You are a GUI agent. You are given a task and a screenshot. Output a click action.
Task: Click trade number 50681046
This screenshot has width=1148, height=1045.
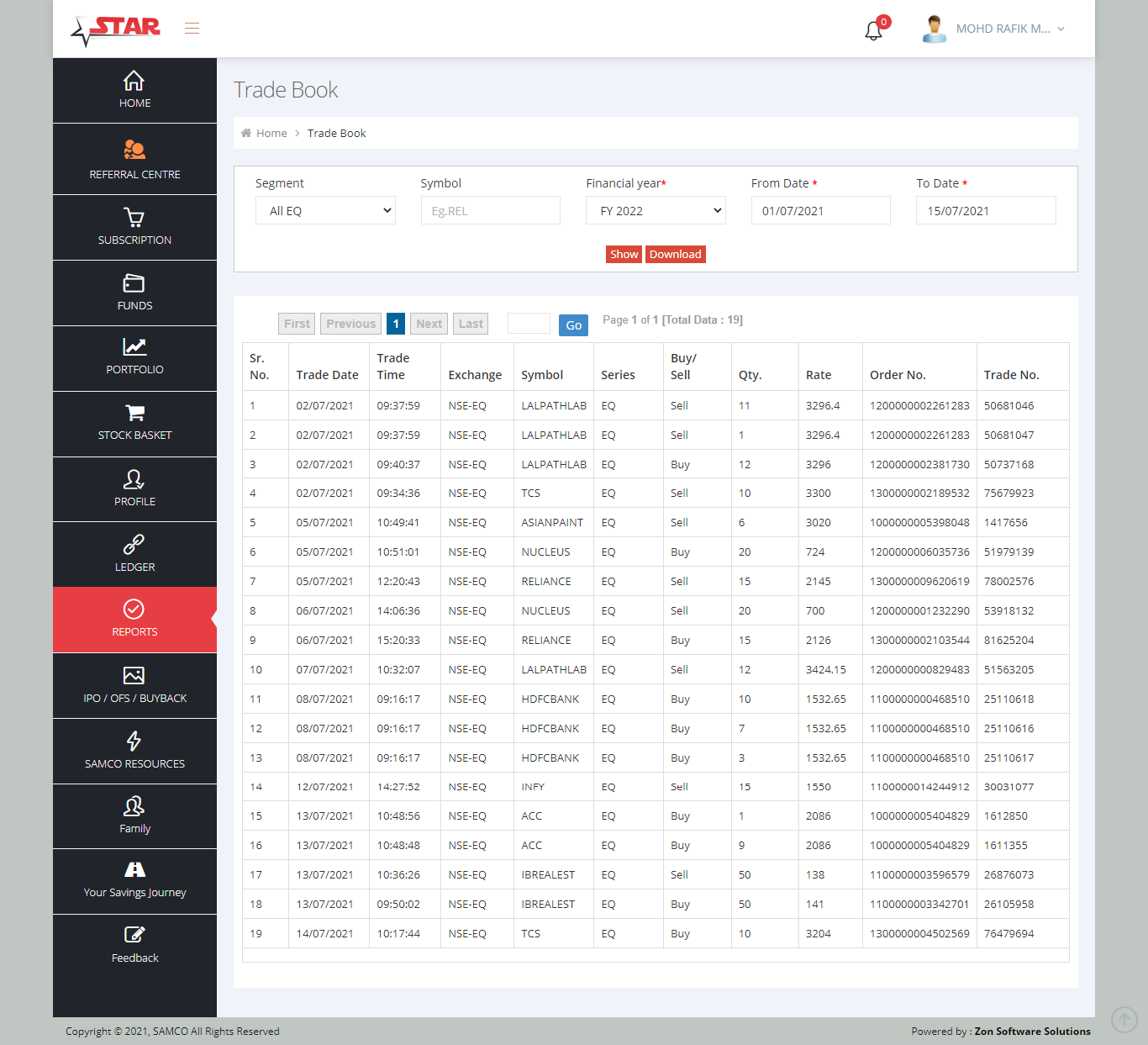pos(1008,405)
